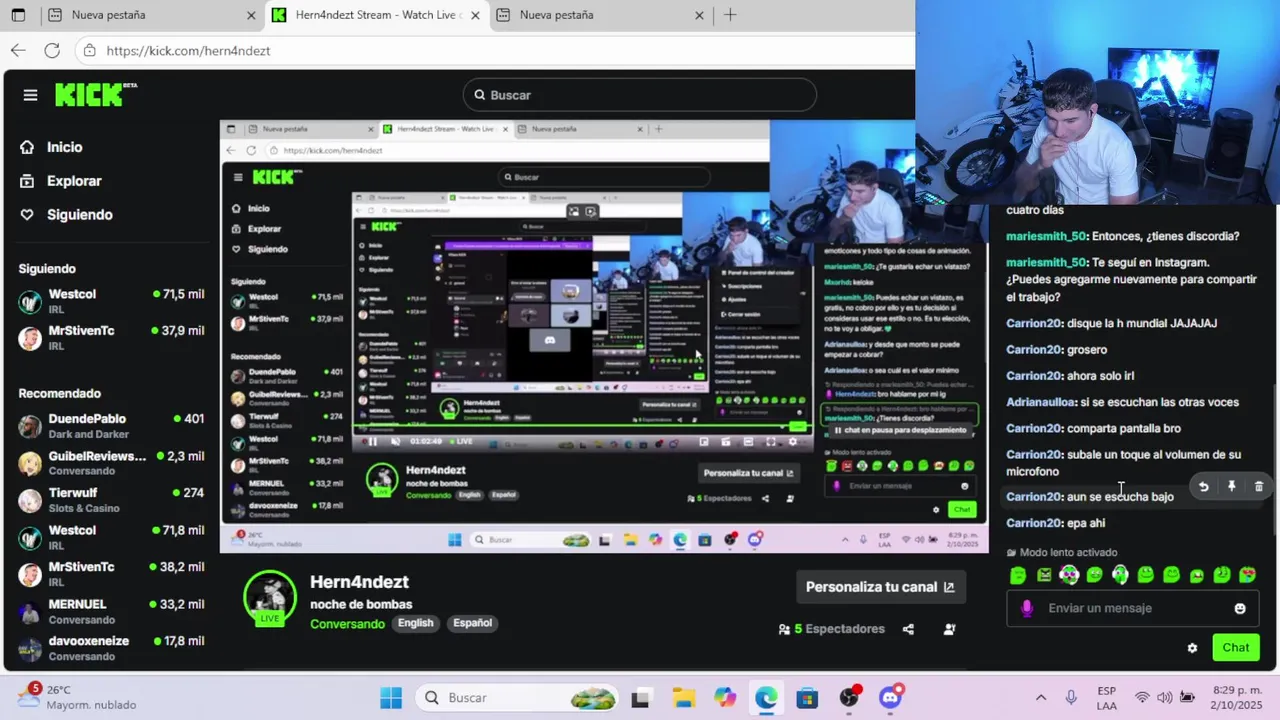Viewport: 1280px width, 720px height.
Task: Click mariesmith_50 name on discordia message
Action: 1046,236
